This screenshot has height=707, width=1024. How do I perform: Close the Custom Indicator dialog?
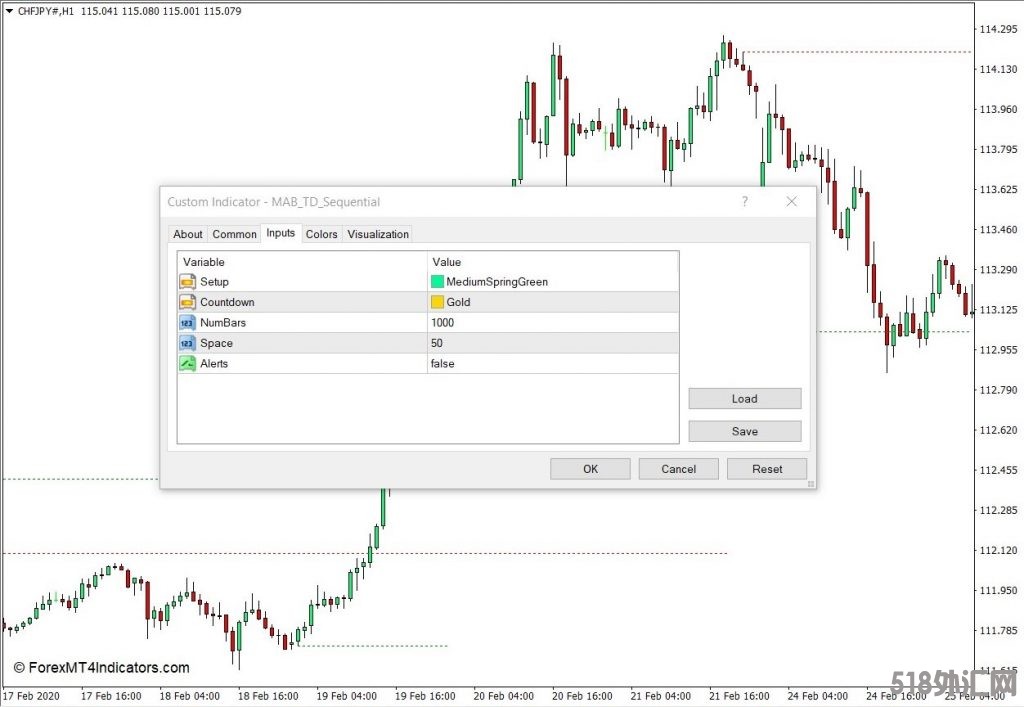coord(791,202)
